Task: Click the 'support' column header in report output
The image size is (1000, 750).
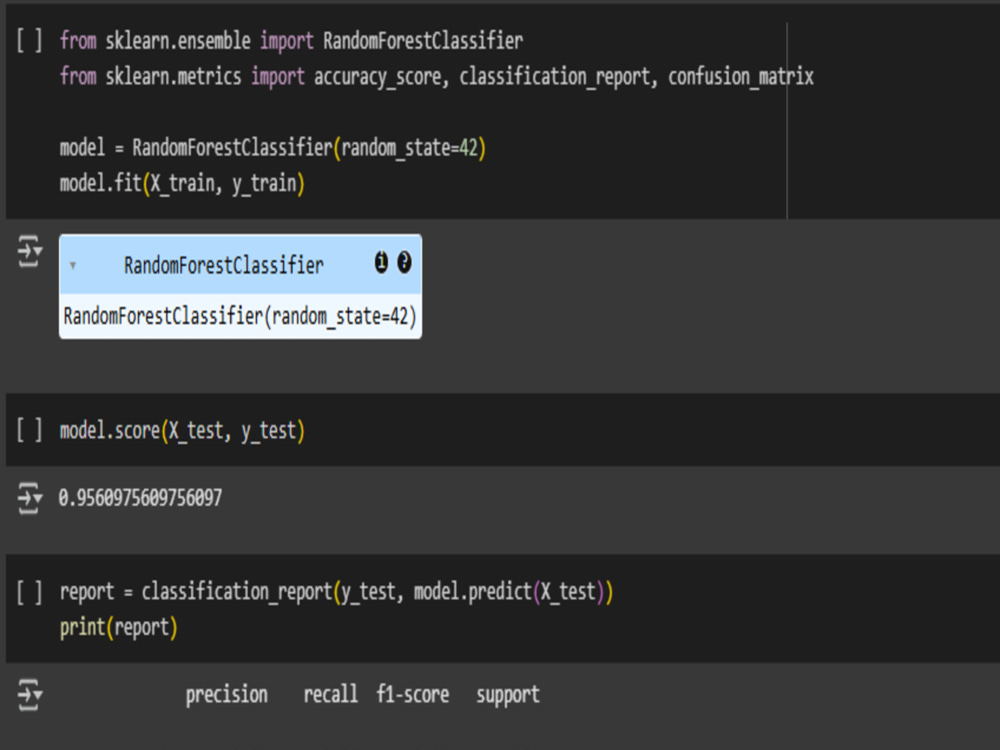Action: coord(508,695)
